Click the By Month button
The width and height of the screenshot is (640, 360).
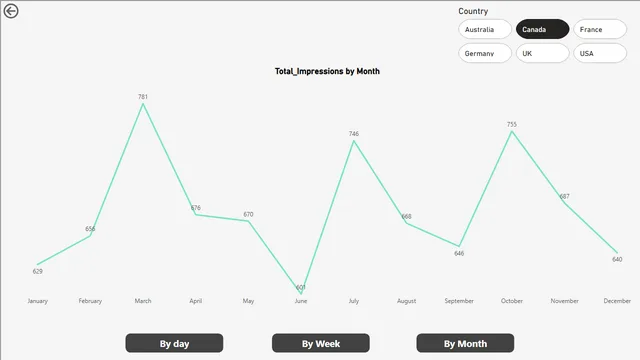pos(465,343)
